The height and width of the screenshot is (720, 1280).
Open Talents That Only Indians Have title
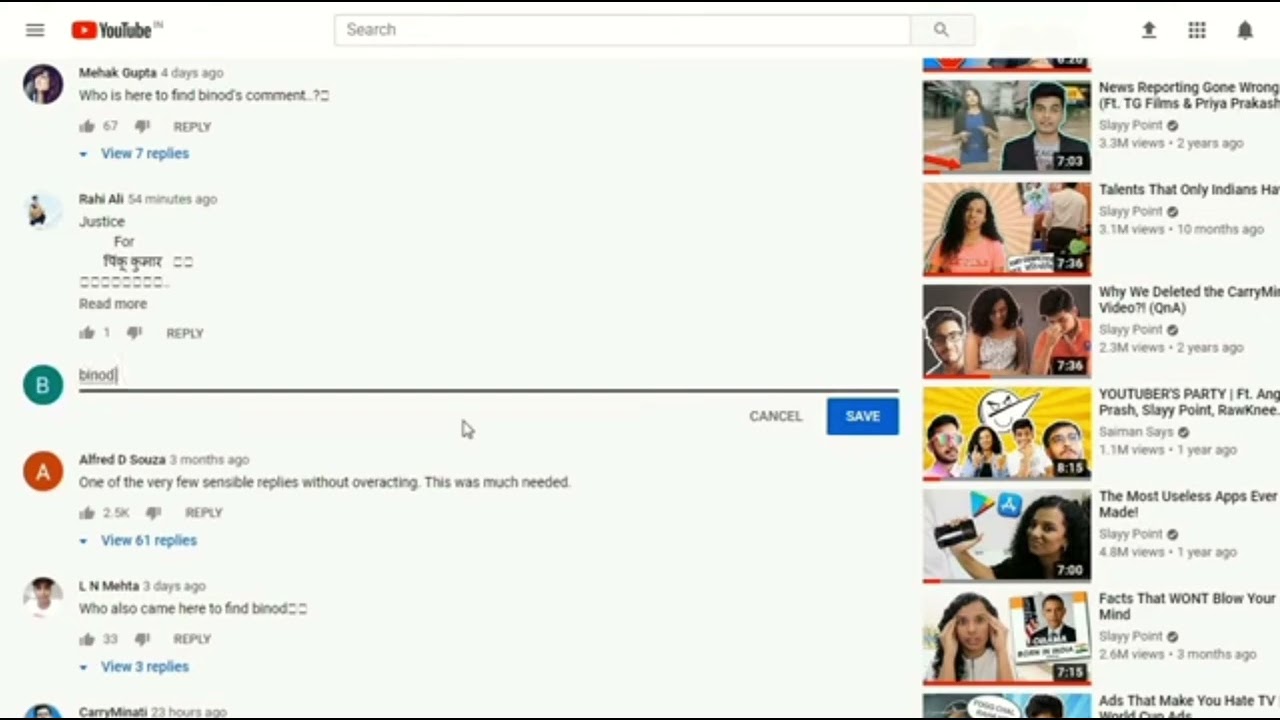point(1189,190)
